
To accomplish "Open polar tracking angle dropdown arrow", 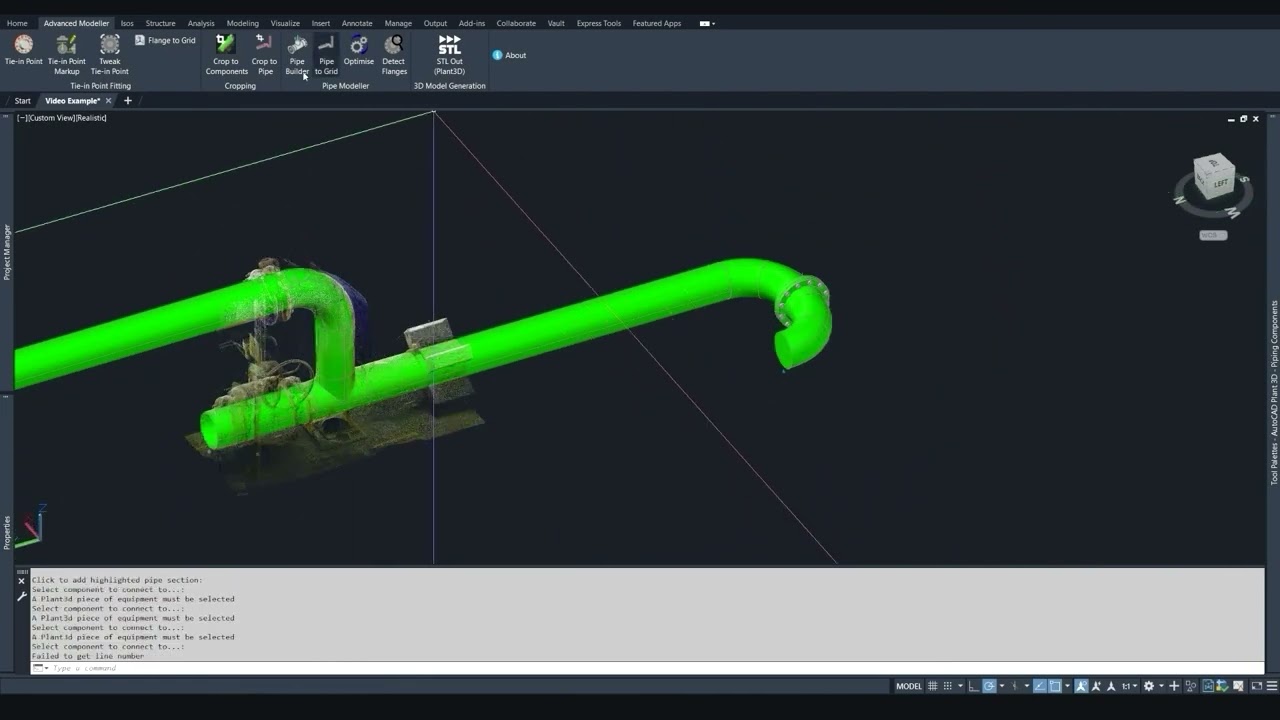I will point(1002,686).
